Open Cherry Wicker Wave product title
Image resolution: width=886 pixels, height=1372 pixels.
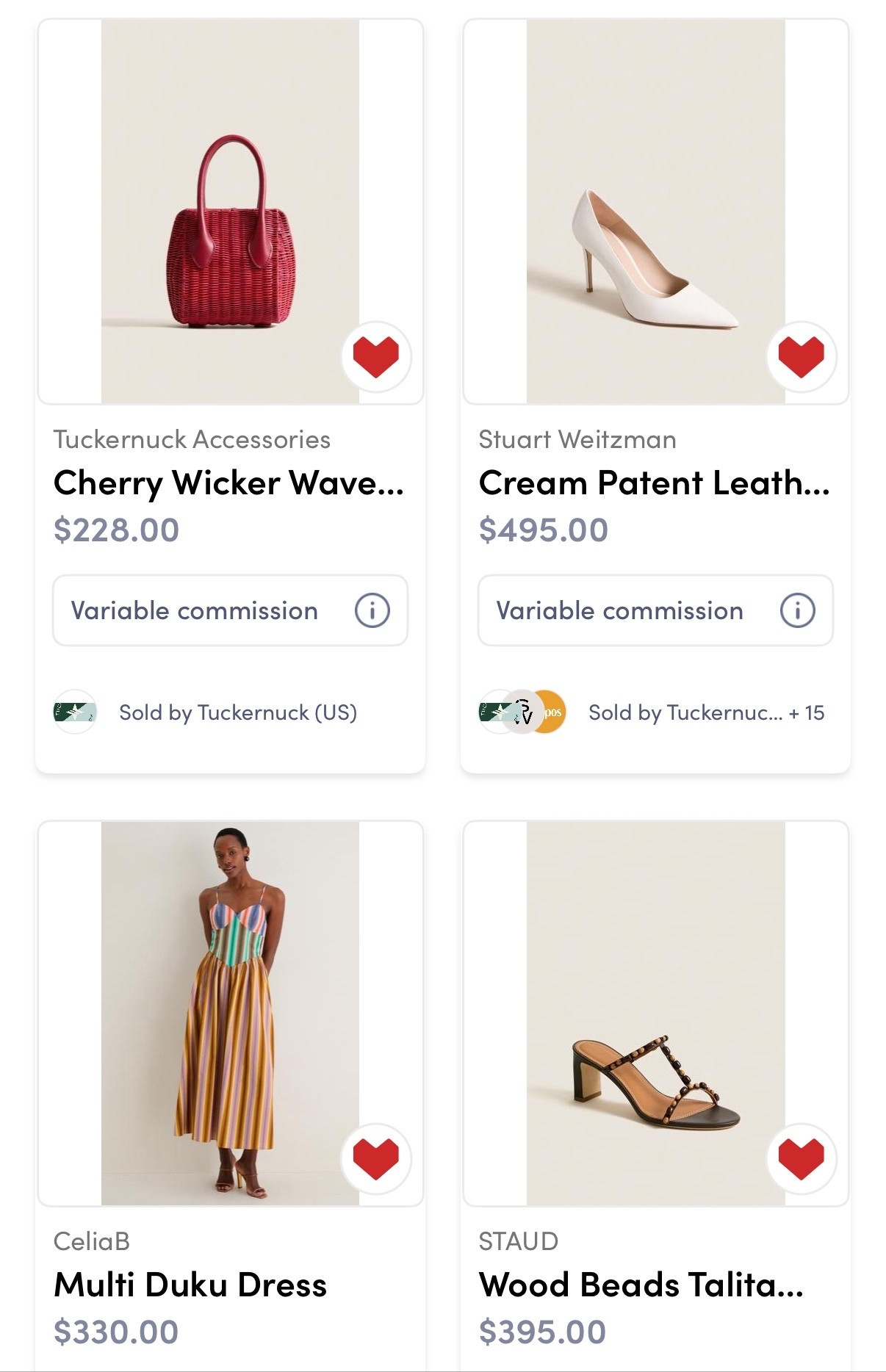click(228, 483)
